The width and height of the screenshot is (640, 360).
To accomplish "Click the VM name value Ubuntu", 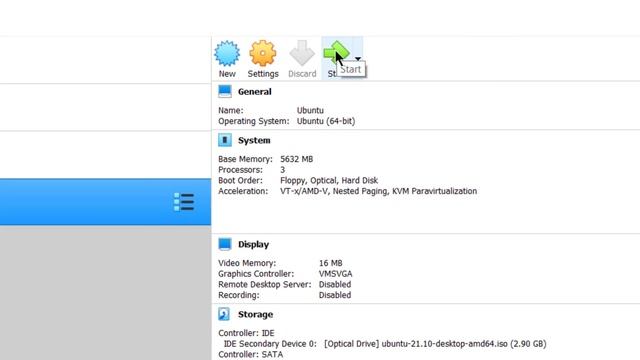I will pos(310,111).
